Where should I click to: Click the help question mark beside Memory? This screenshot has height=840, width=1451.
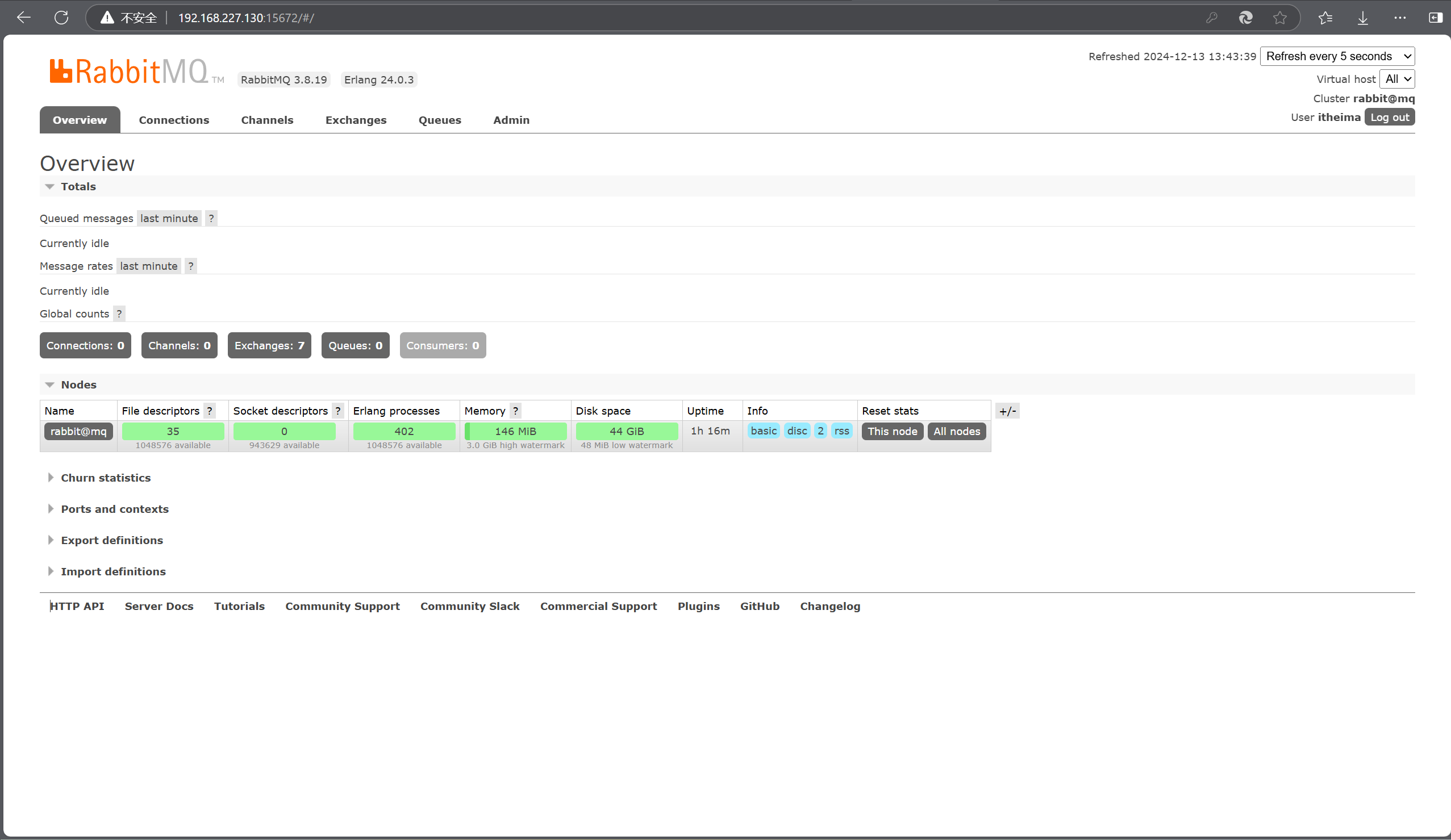515,411
